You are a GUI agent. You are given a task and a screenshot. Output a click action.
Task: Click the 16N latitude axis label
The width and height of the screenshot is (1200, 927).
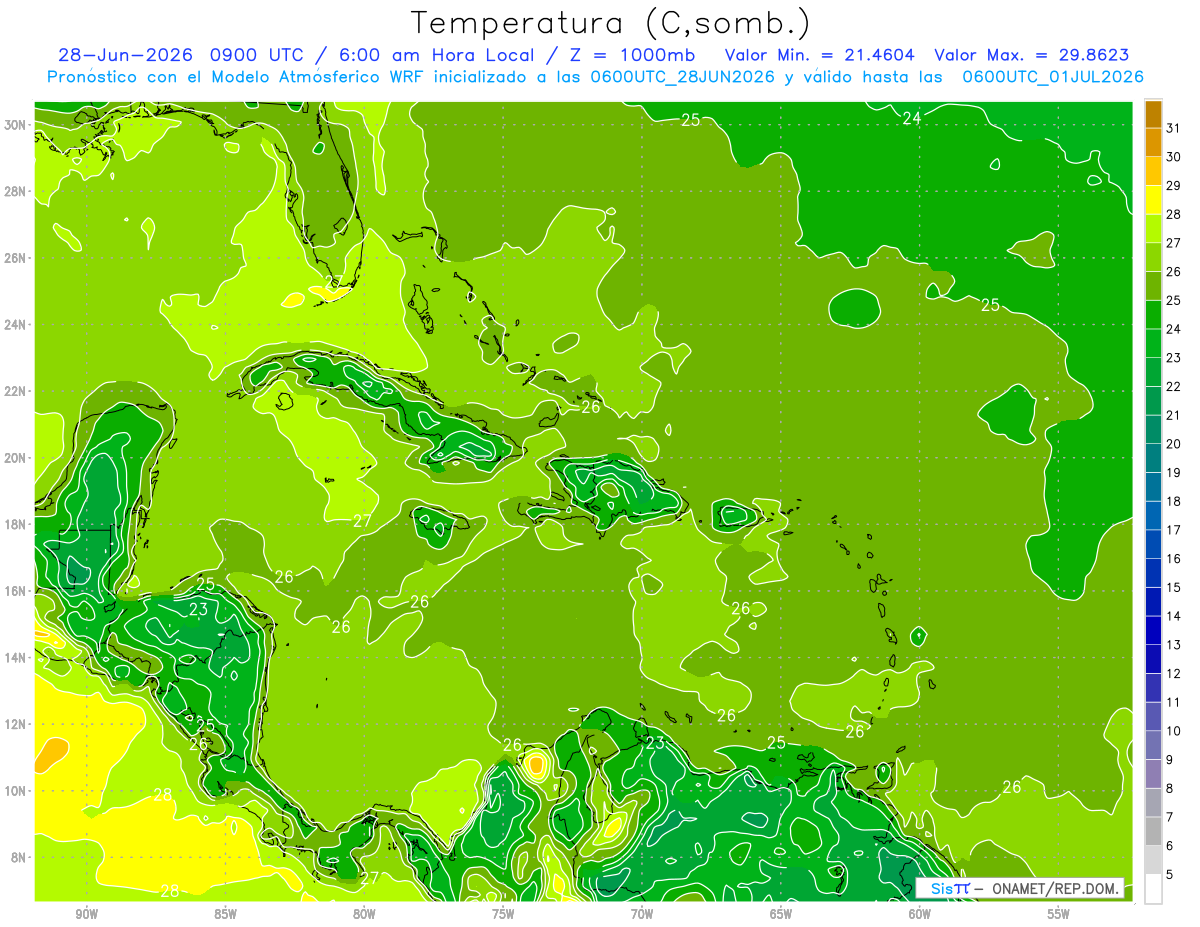pyautogui.click(x=15, y=591)
